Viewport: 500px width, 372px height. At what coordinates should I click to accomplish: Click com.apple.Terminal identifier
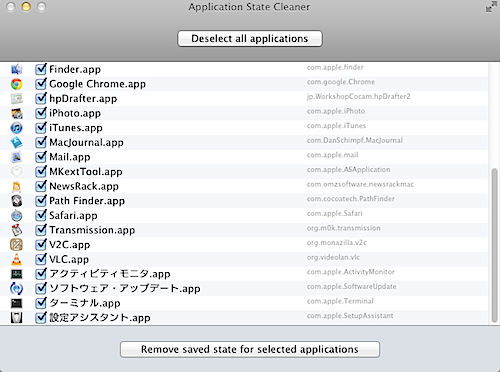340,301
